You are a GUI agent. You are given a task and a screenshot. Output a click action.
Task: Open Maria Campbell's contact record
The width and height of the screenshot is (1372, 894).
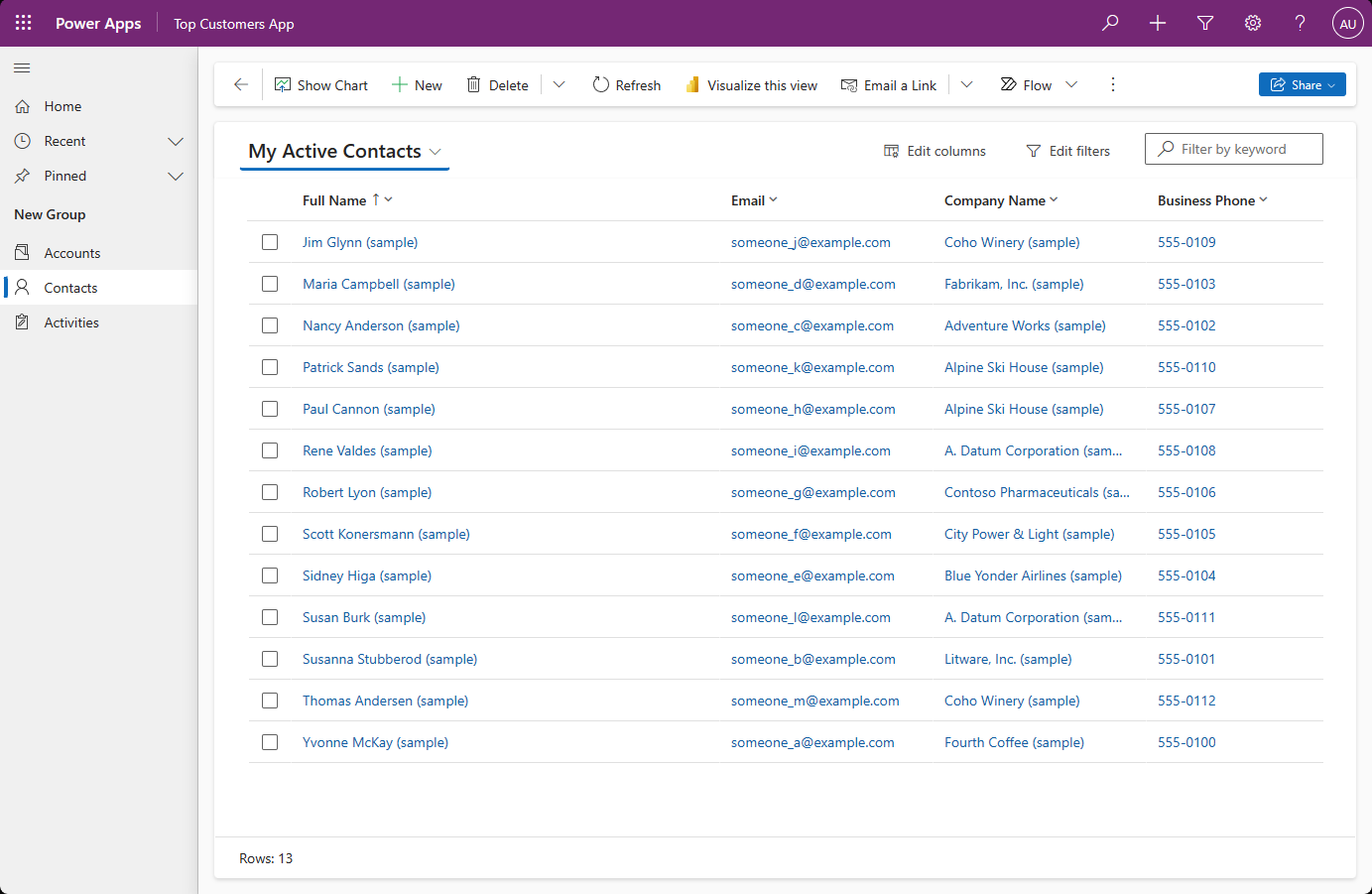point(378,283)
